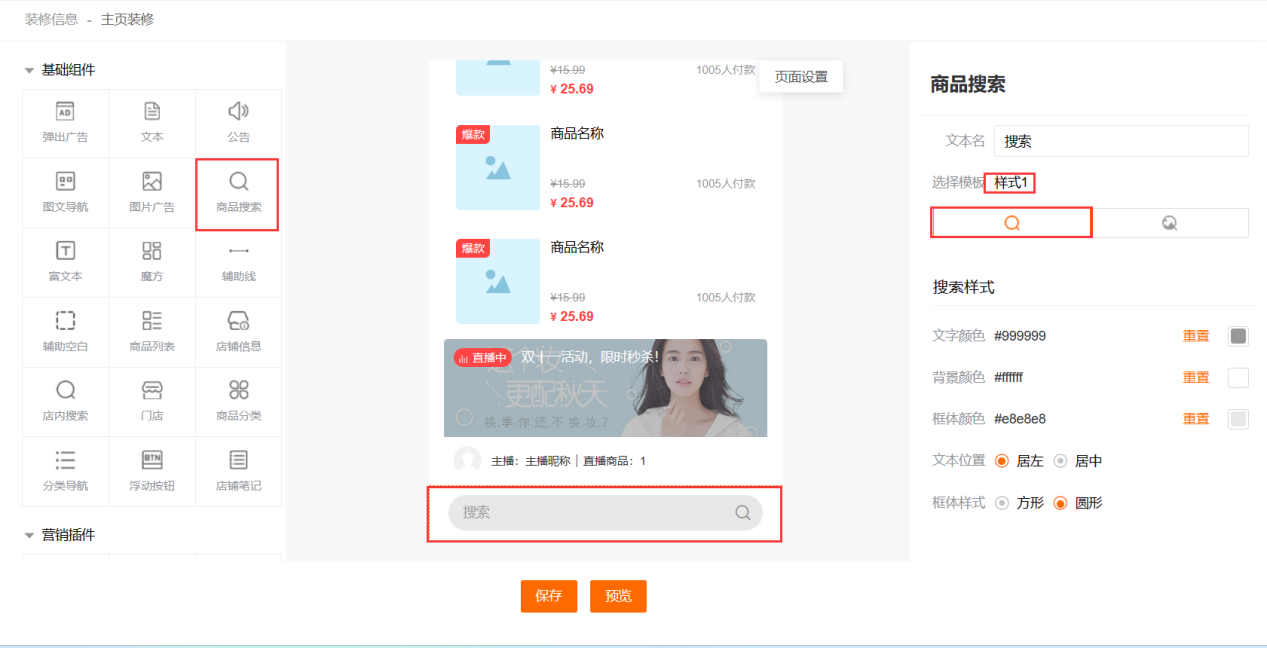
Task: Collapse the 营销插件 section
Action: point(29,535)
